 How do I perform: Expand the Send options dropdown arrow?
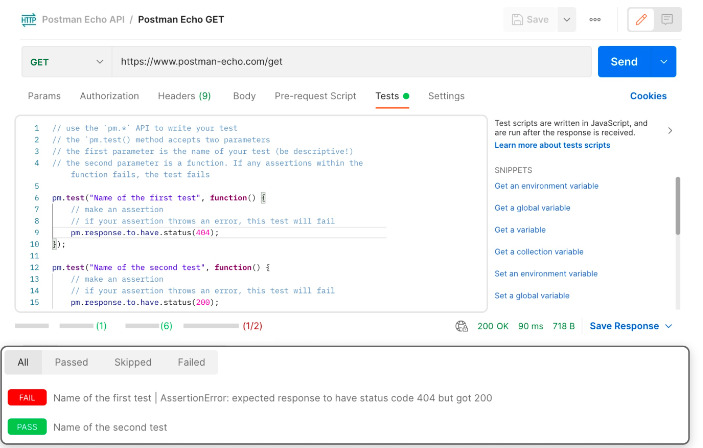(x=664, y=62)
